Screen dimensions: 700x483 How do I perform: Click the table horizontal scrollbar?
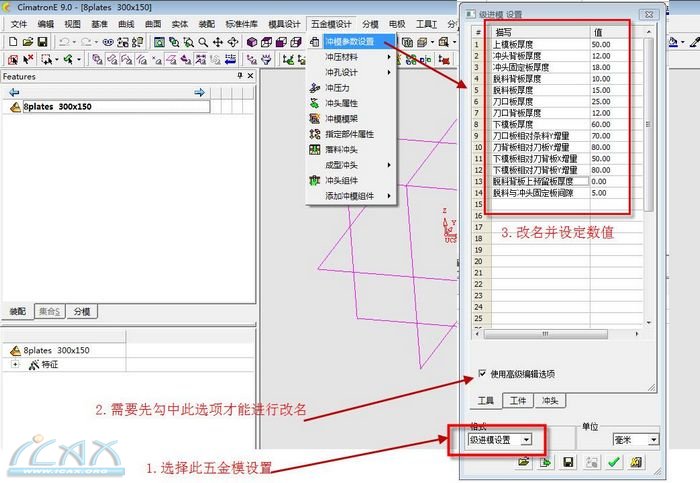[x=546, y=334]
